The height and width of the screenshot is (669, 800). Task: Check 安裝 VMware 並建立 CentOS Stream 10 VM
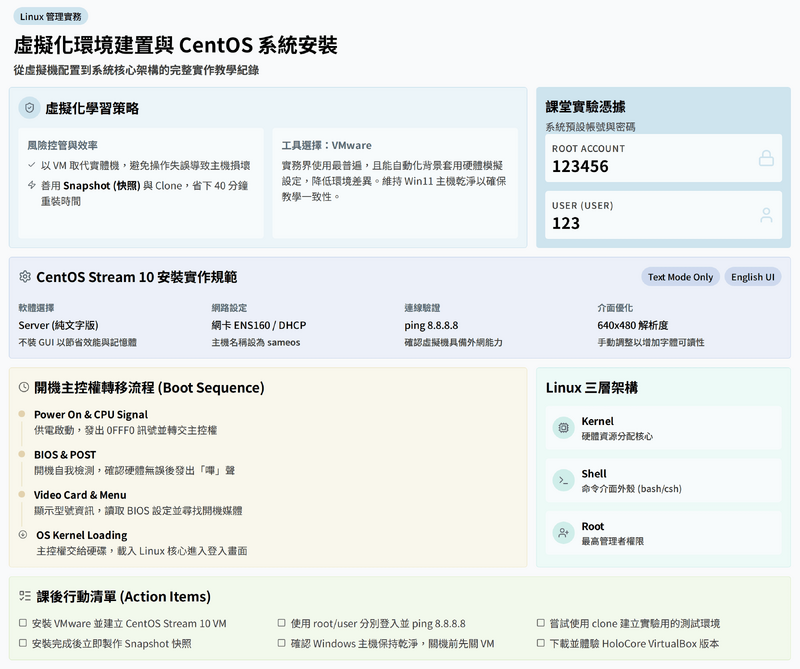(23, 624)
